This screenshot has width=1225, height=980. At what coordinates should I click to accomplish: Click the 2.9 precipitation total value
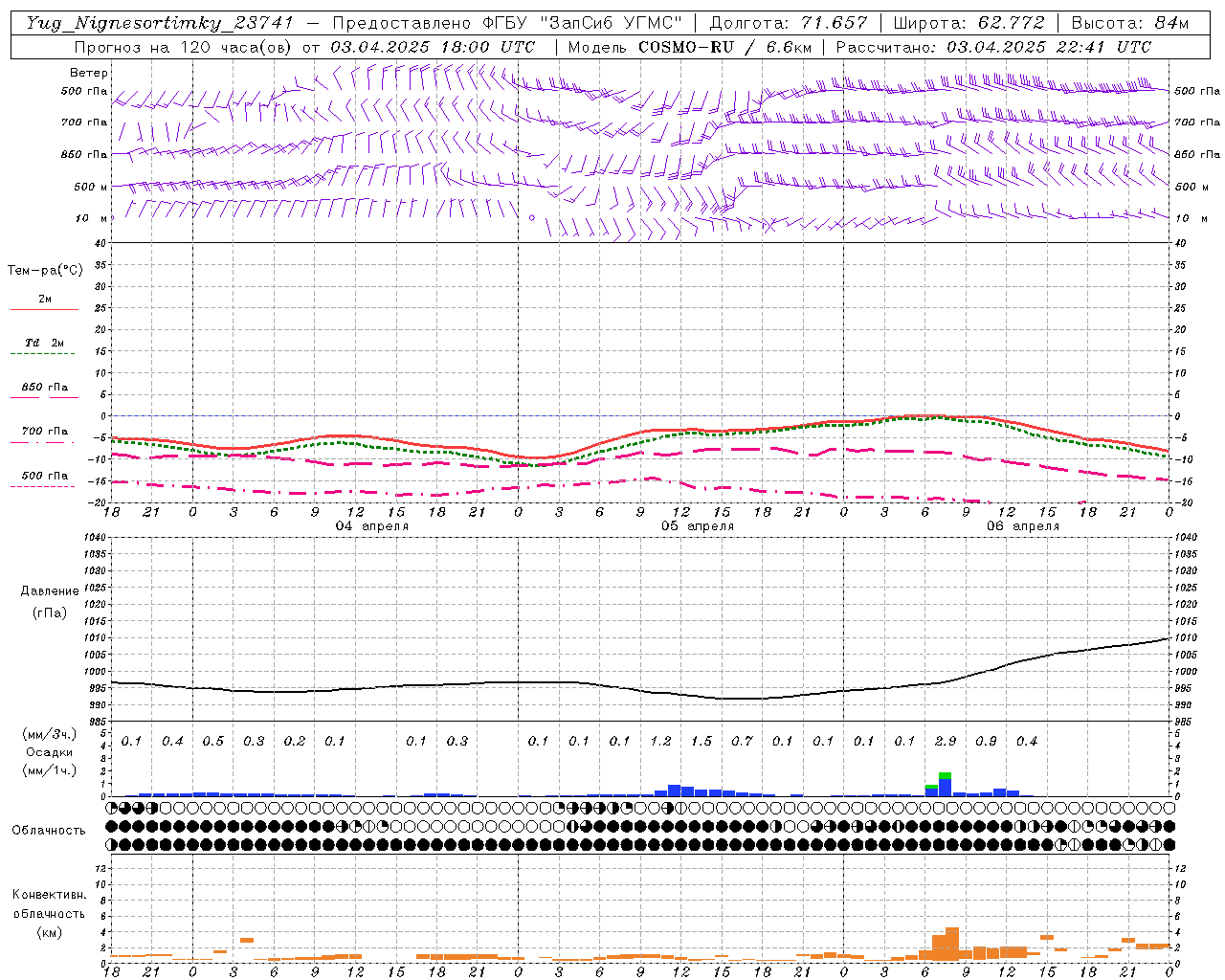946,741
